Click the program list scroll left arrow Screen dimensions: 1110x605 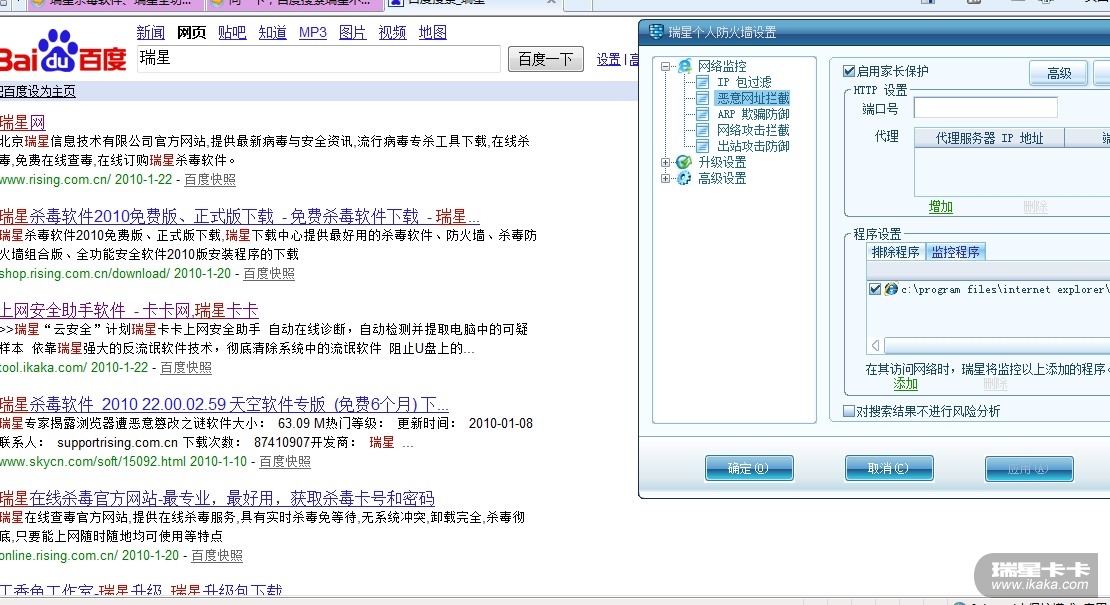[x=876, y=345]
